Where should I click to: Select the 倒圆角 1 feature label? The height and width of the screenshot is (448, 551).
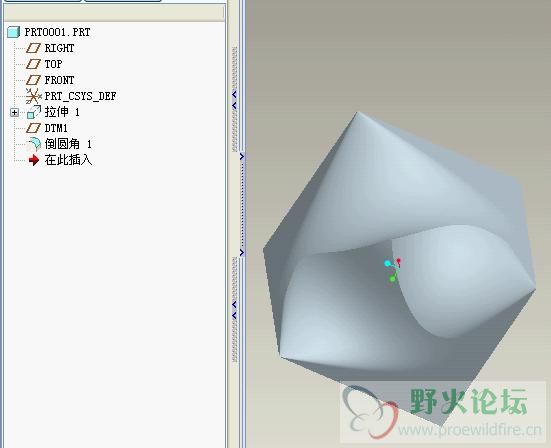(68, 144)
